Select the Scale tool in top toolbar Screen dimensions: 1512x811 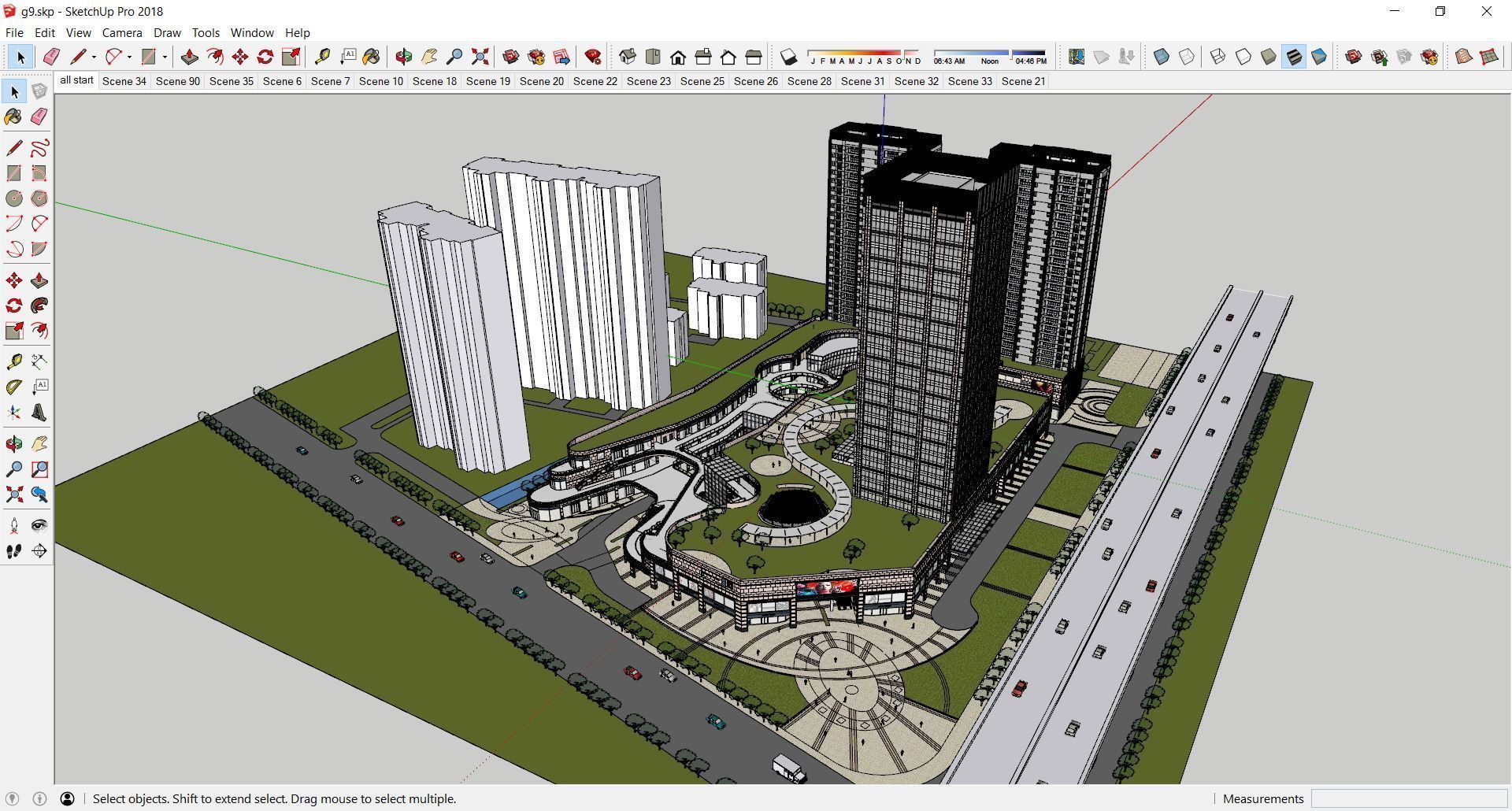291,57
